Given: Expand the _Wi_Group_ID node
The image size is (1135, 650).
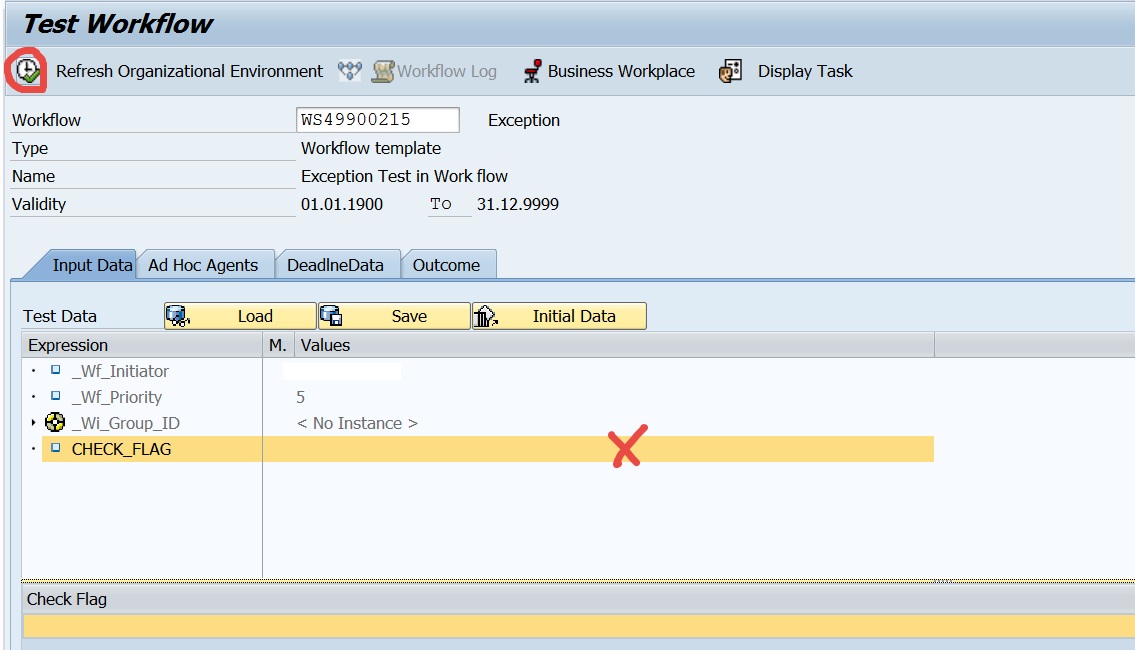Looking at the screenshot, I should (33, 423).
